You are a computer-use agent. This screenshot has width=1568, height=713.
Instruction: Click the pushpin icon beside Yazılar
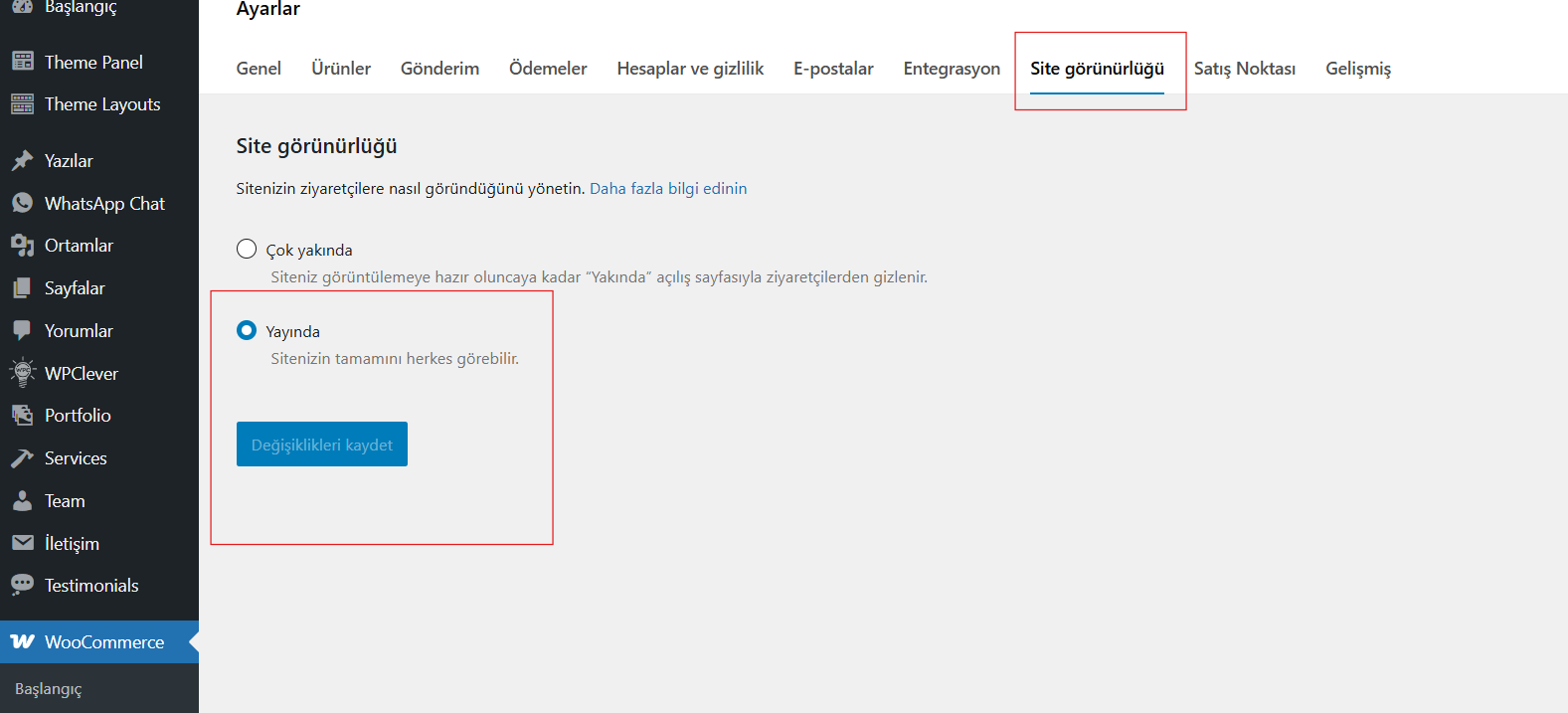point(22,161)
